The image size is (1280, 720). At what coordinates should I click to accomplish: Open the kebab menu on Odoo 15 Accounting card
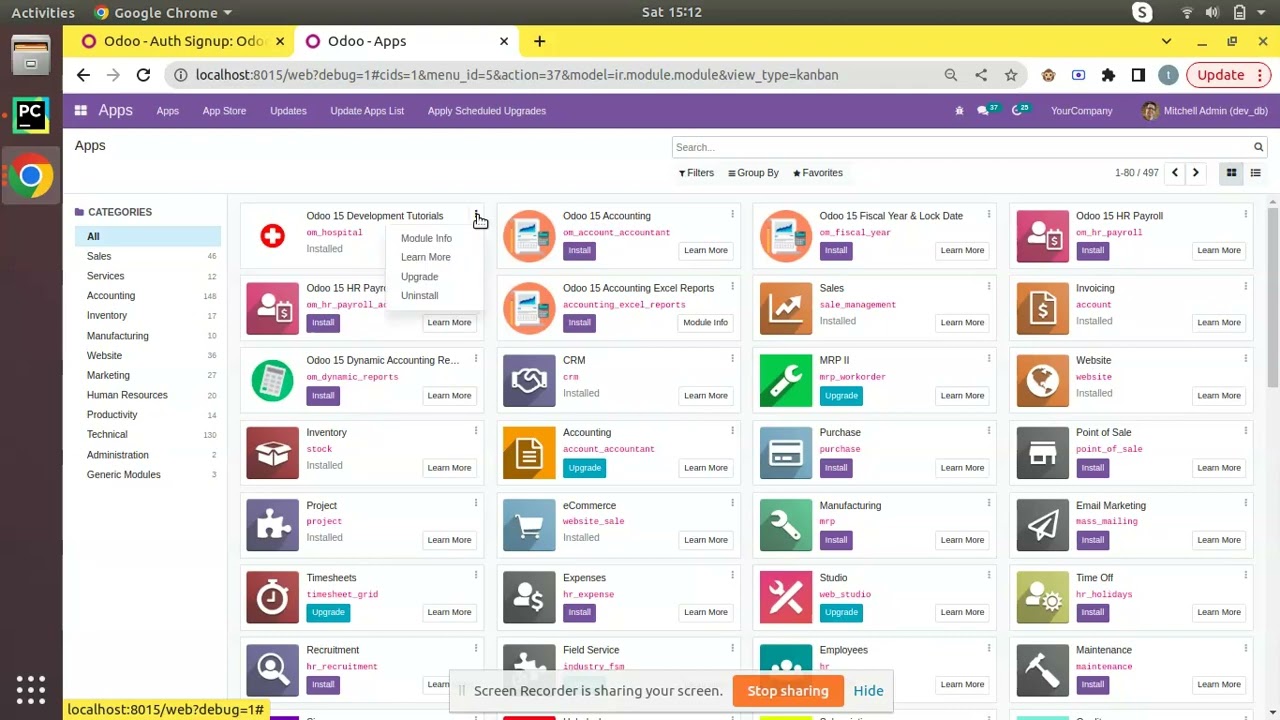coord(732,214)
